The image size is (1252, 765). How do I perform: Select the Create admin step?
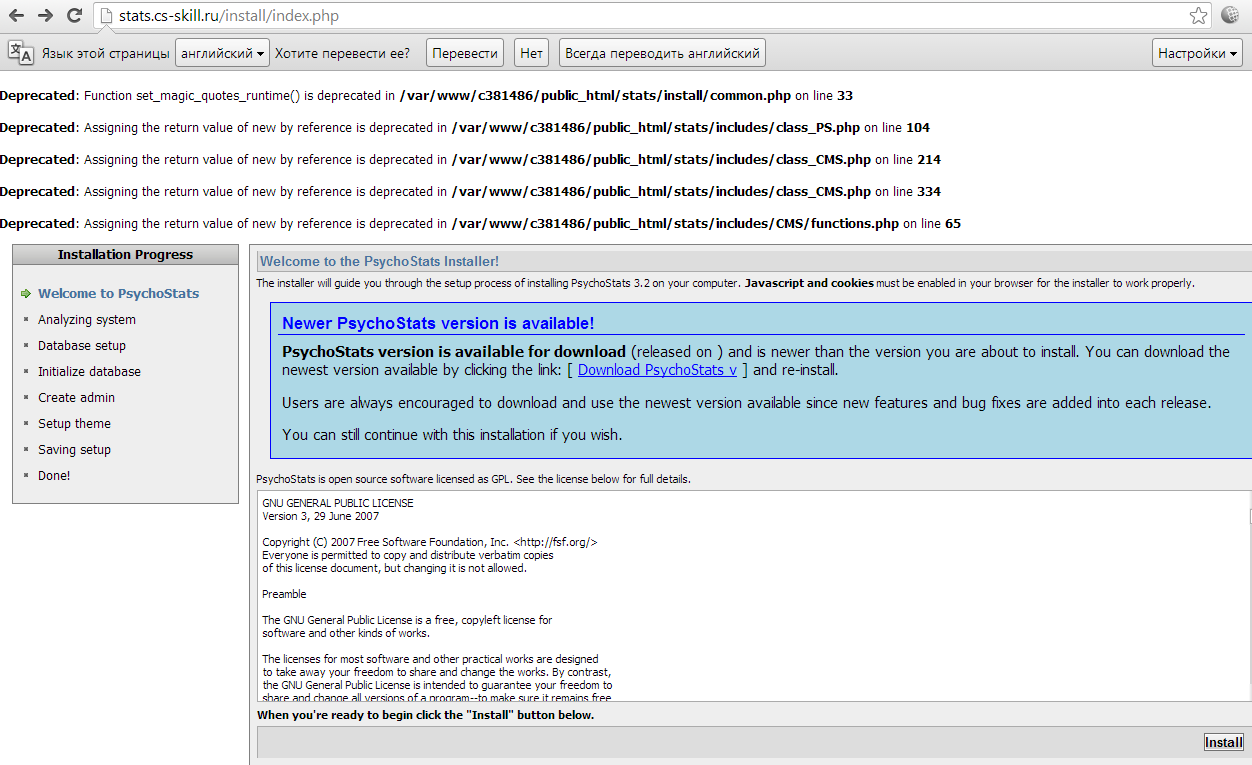coord(76,398)
